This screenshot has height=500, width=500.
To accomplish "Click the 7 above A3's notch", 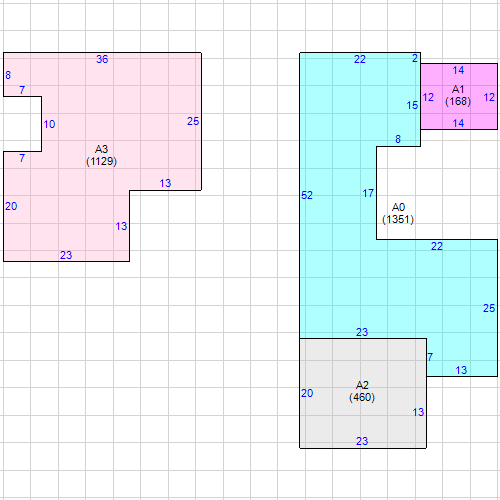I will click(22, 90).
